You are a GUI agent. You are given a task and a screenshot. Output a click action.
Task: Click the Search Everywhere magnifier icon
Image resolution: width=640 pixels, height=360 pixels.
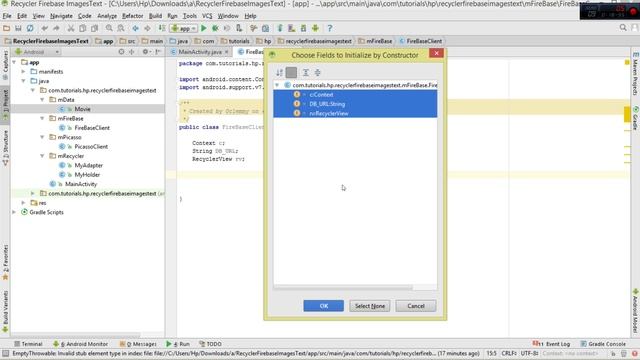click(x=623, y=28)
